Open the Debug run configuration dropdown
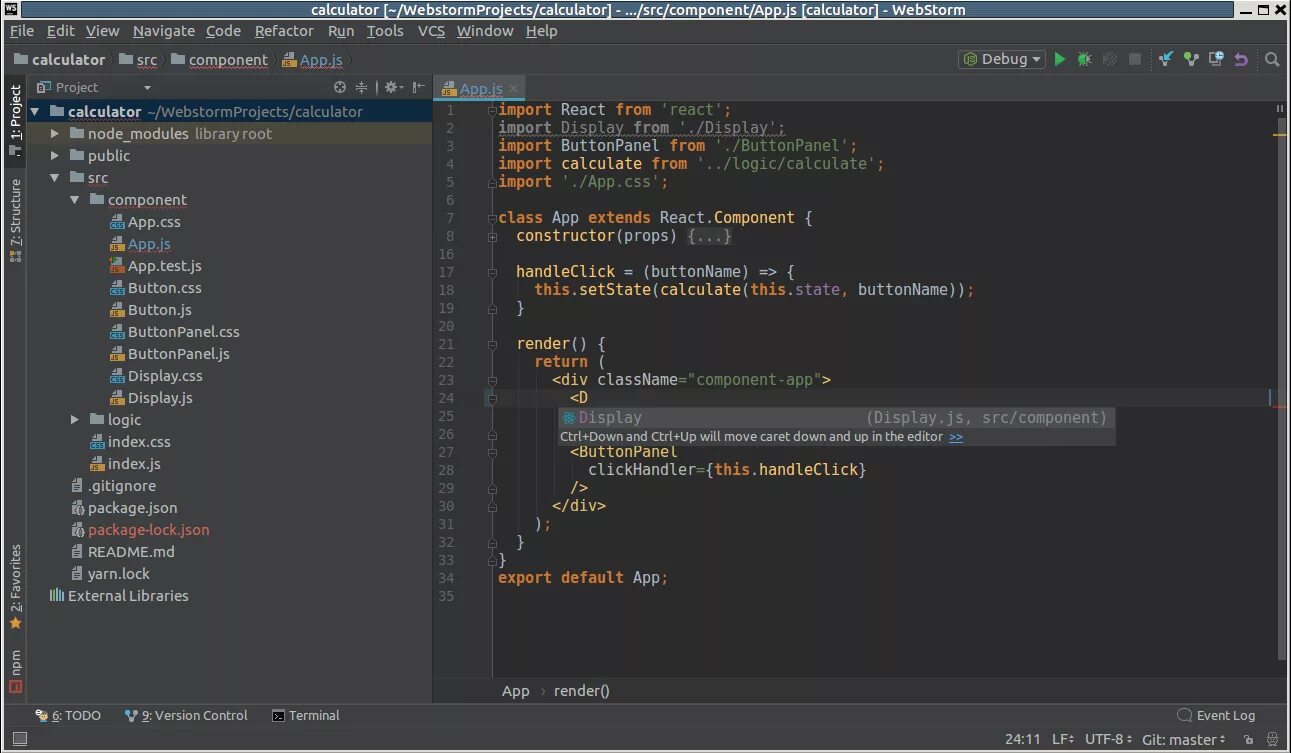Image resolution: width=1291 pixels, height=753 pixels. (x=1002, y=59)
